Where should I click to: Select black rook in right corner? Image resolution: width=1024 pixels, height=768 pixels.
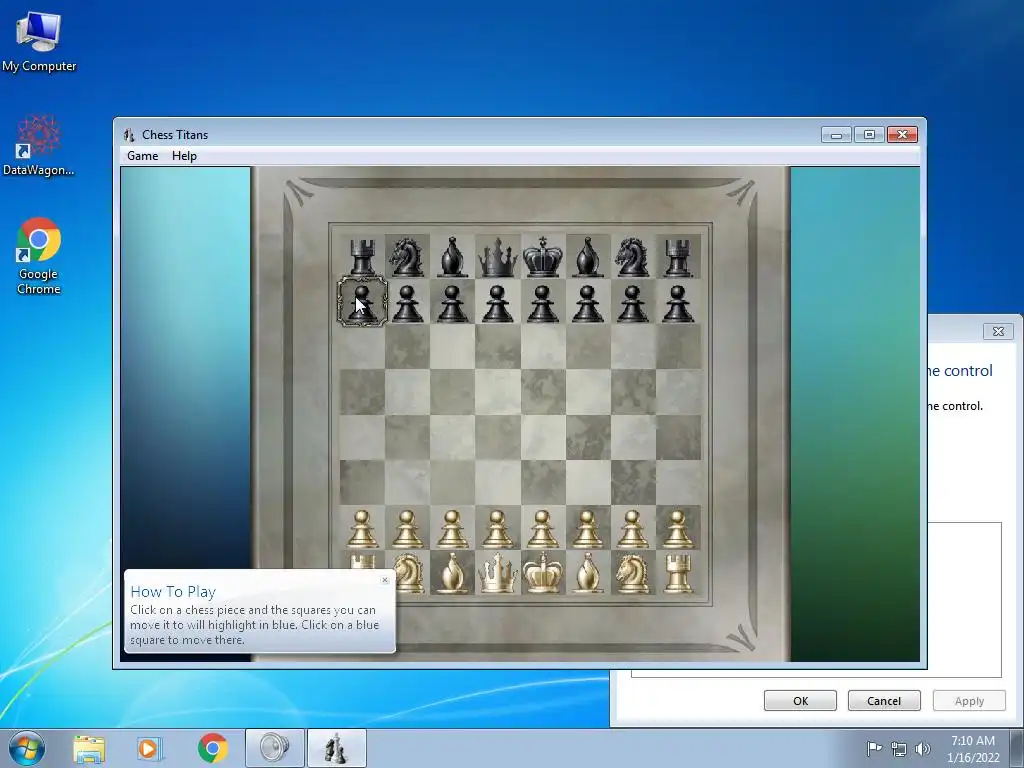[x=678, y=257]
